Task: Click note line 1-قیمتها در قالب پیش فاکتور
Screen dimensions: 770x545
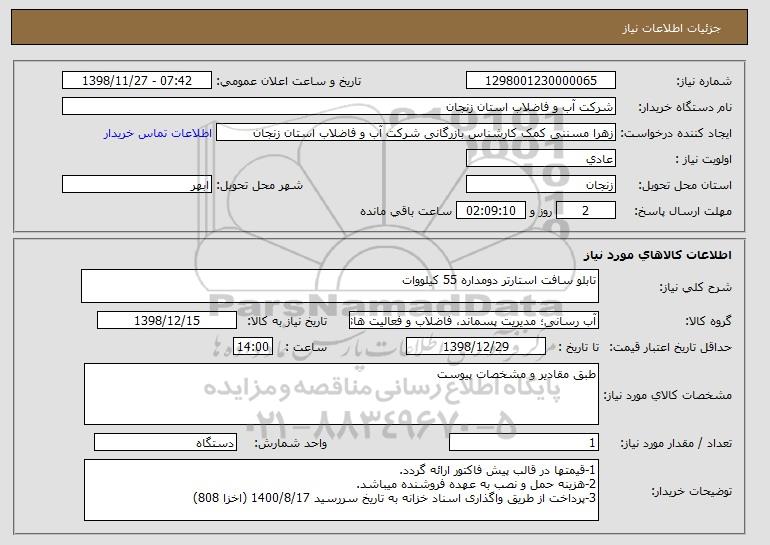Action: click(497, 470)
